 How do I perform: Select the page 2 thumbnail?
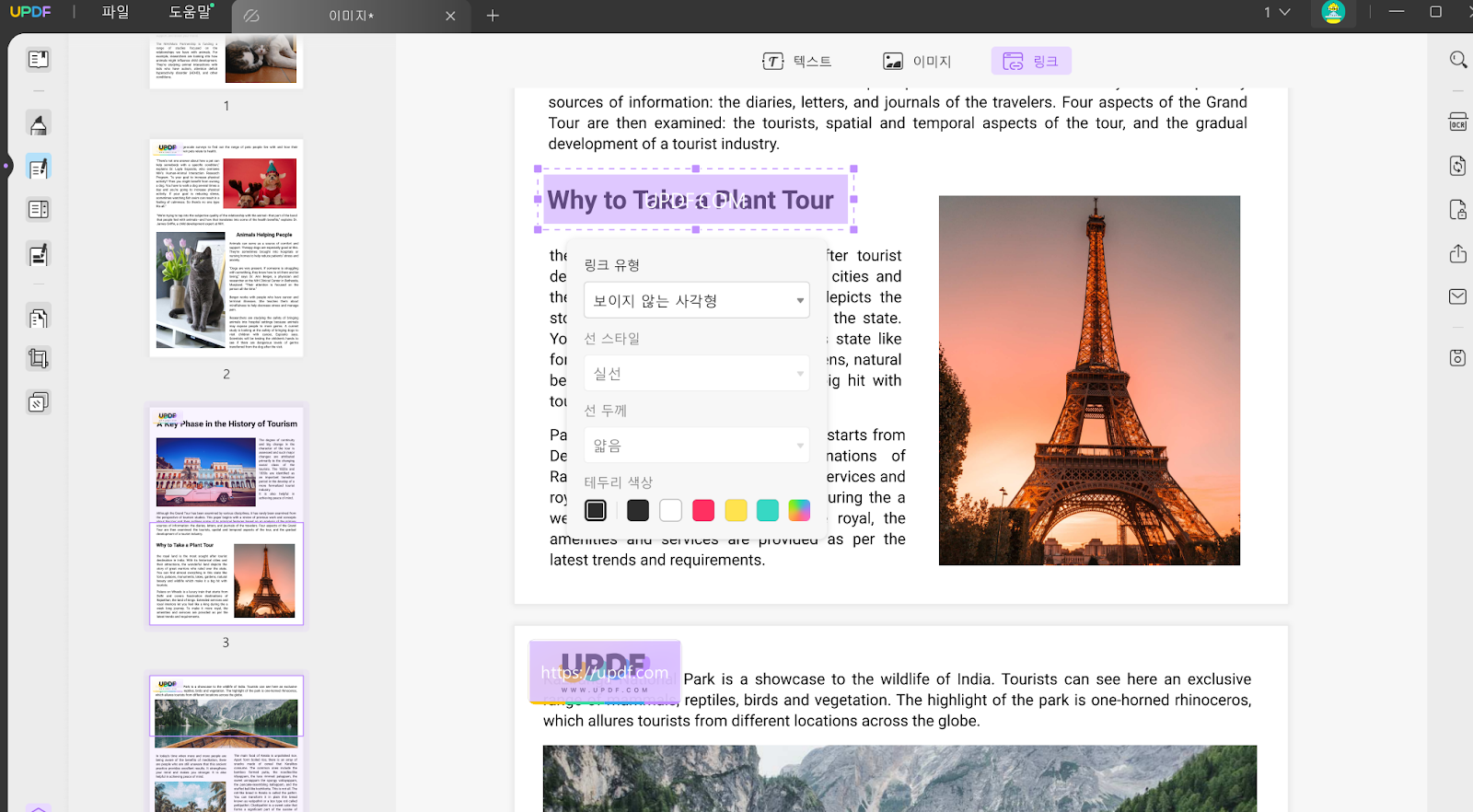(226, 249)
